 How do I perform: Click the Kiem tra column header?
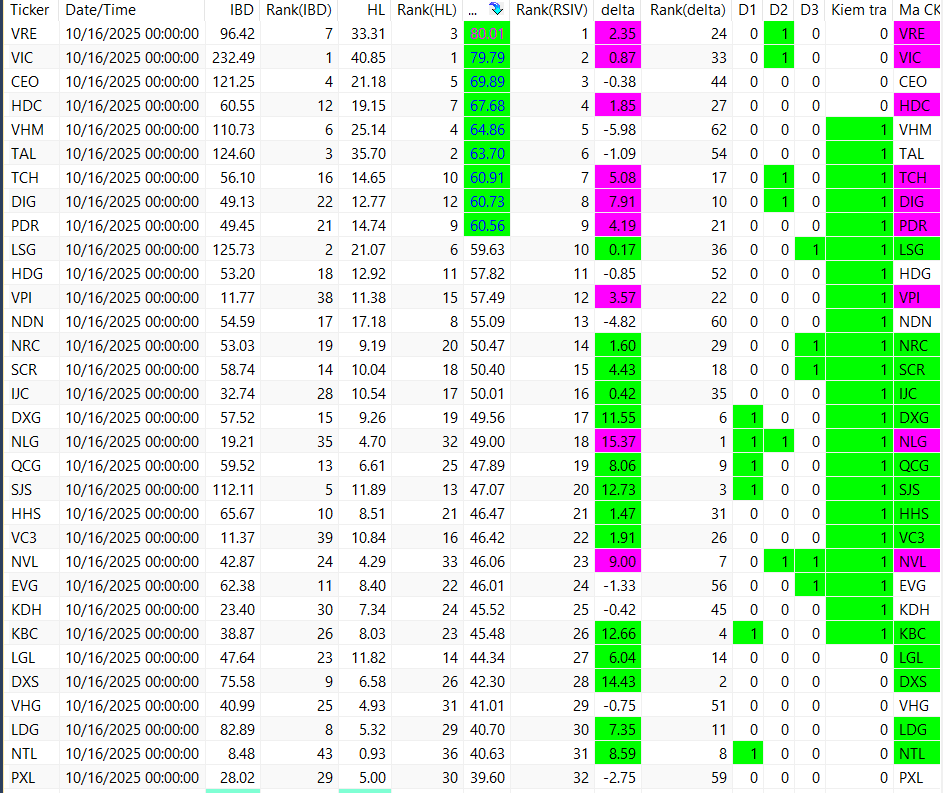[x=859, y=10]
